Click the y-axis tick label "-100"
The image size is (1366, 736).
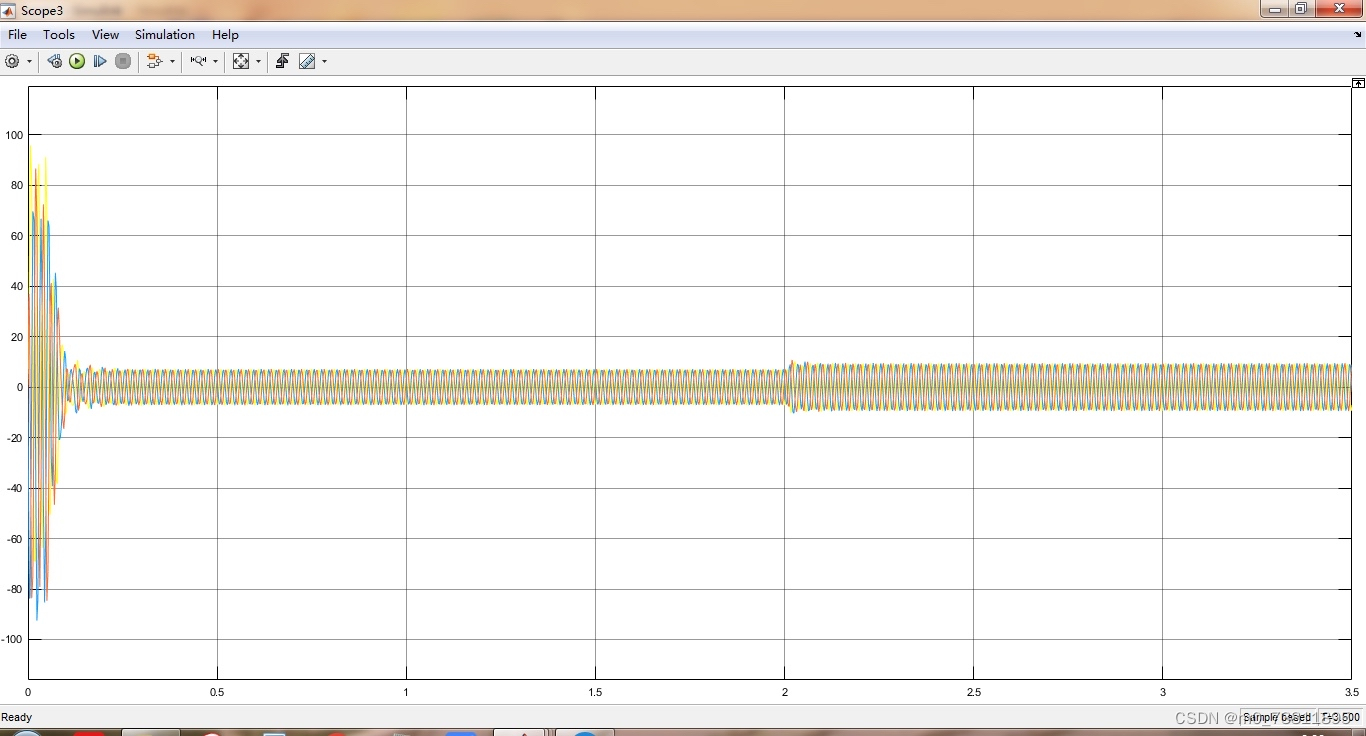coord(12,640)
